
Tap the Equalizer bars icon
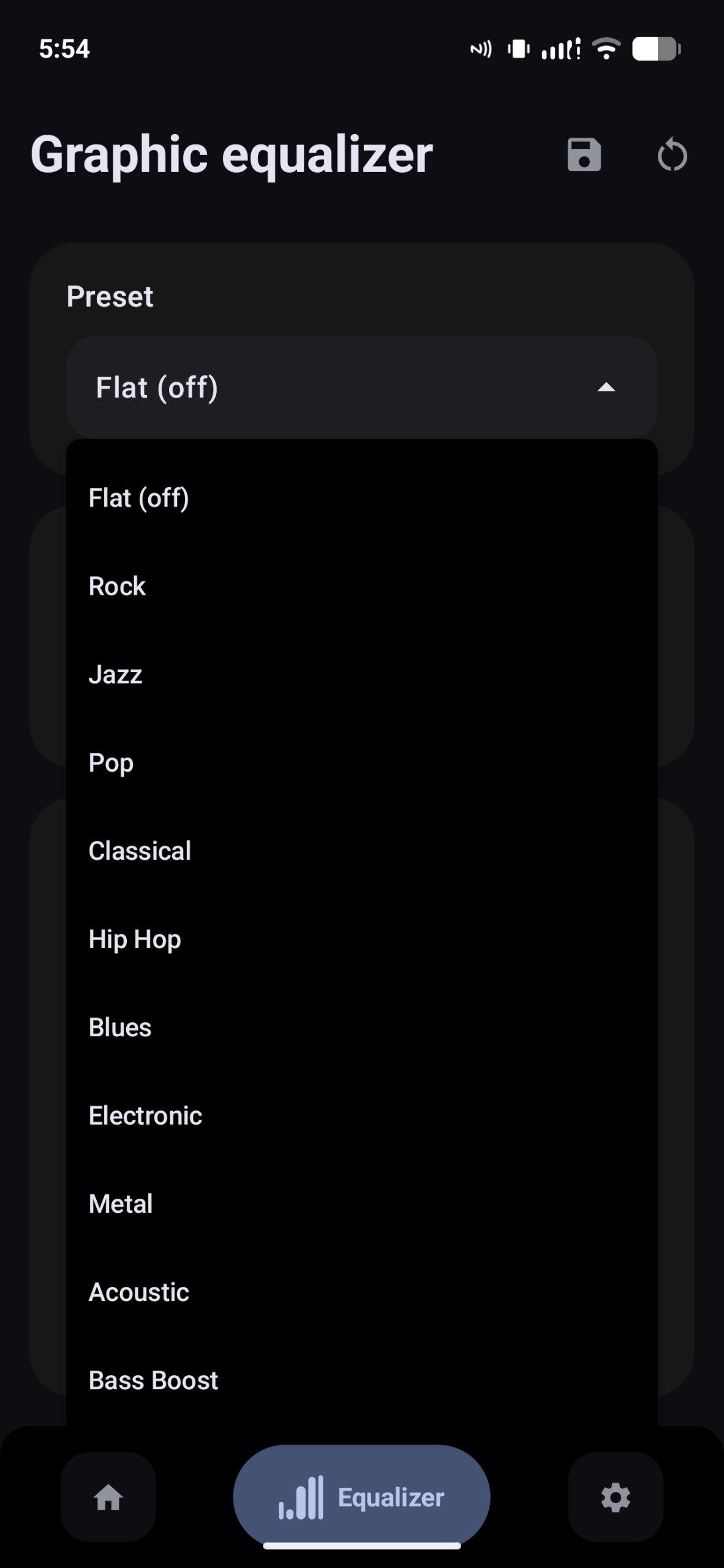pyautogui.click(x=301, y=1498)
